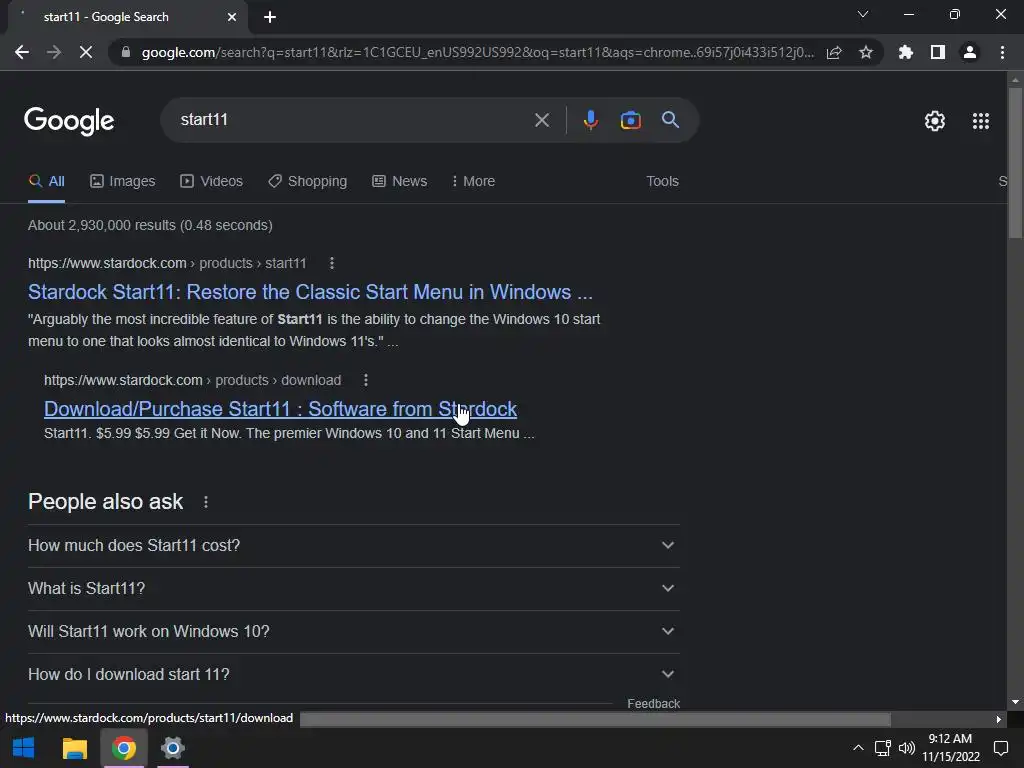Expand How do I download start 11
Image resolution: width=1024 pixels, height=768 pixels.
point(353,675)
